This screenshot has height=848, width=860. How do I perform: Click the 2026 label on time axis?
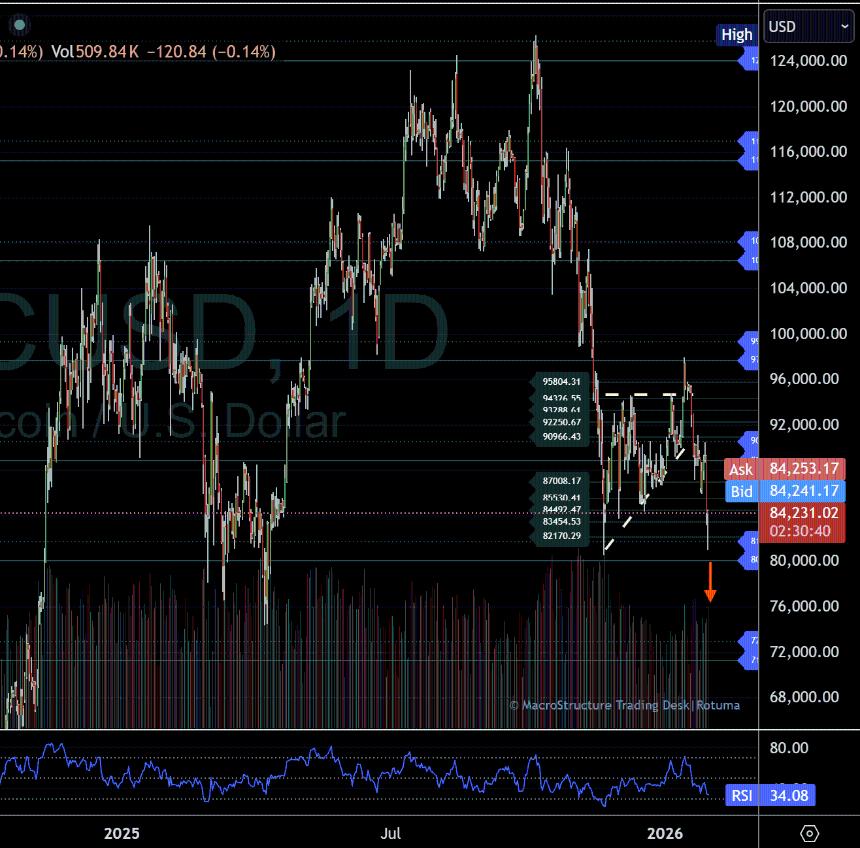point(665,833)
